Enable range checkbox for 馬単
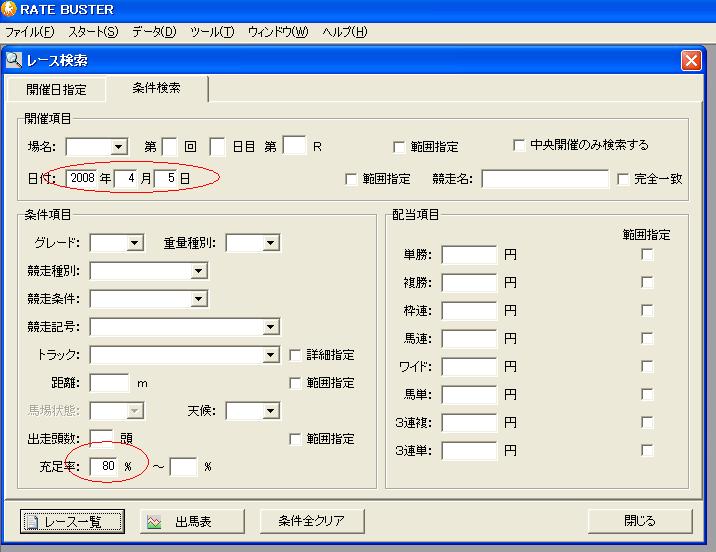Viewport: 716px width, 552px height. click(647, 394)
